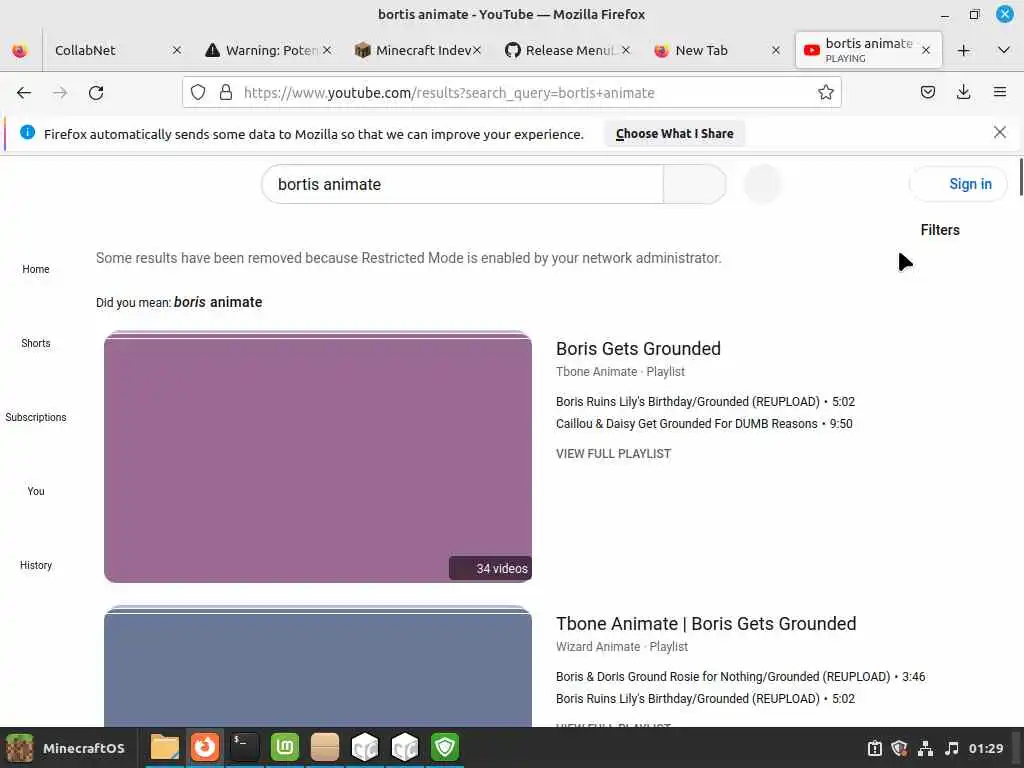
Task: Click the YouTube search submit button
Action: pyautogui.click(x=694, y=184)
